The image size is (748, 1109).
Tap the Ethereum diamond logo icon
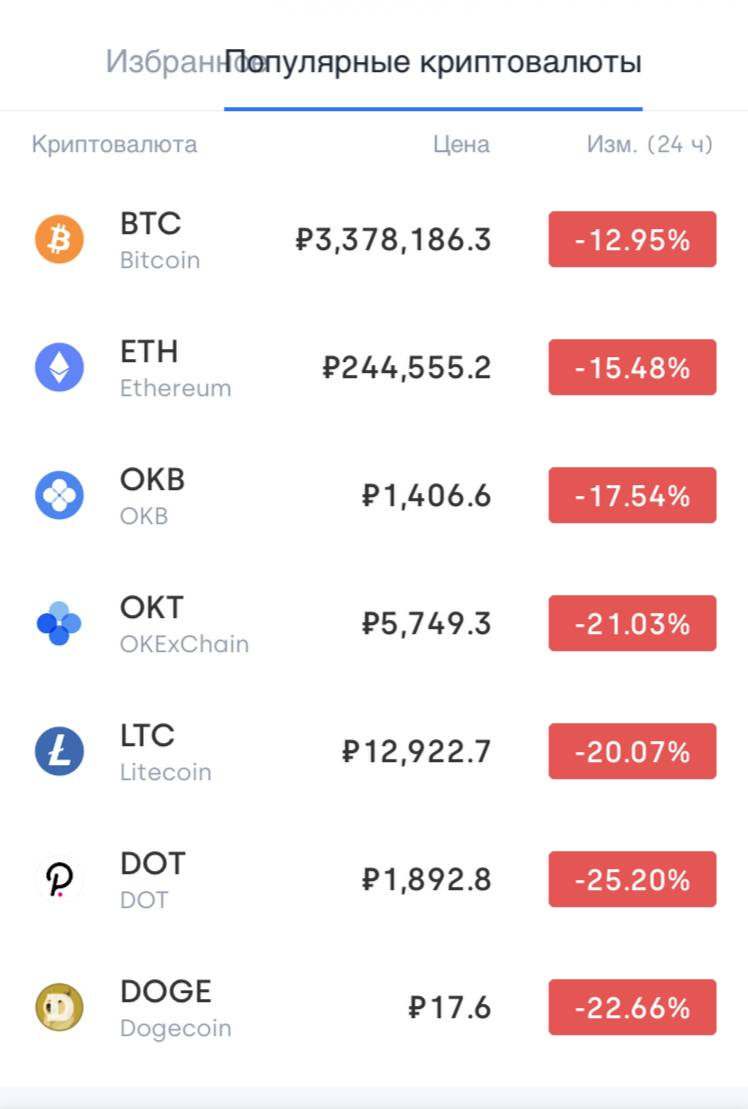click(x=59, y=367)
